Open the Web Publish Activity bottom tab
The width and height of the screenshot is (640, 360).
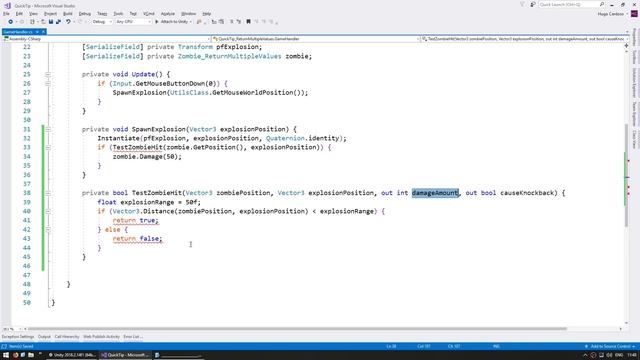tap(102, 337)
